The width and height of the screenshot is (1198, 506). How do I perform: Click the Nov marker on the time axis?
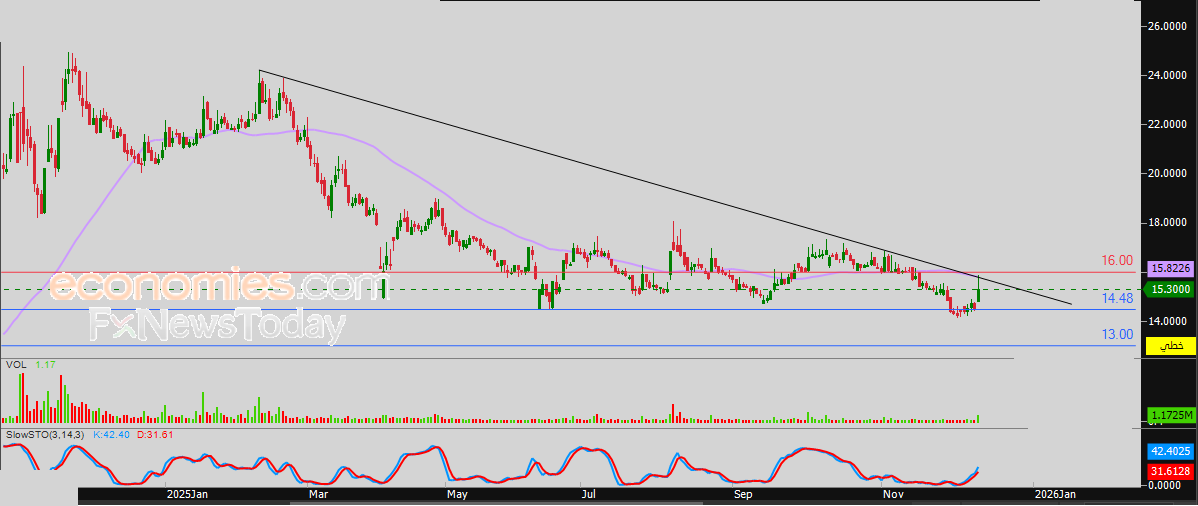click(x=894, y=494)
